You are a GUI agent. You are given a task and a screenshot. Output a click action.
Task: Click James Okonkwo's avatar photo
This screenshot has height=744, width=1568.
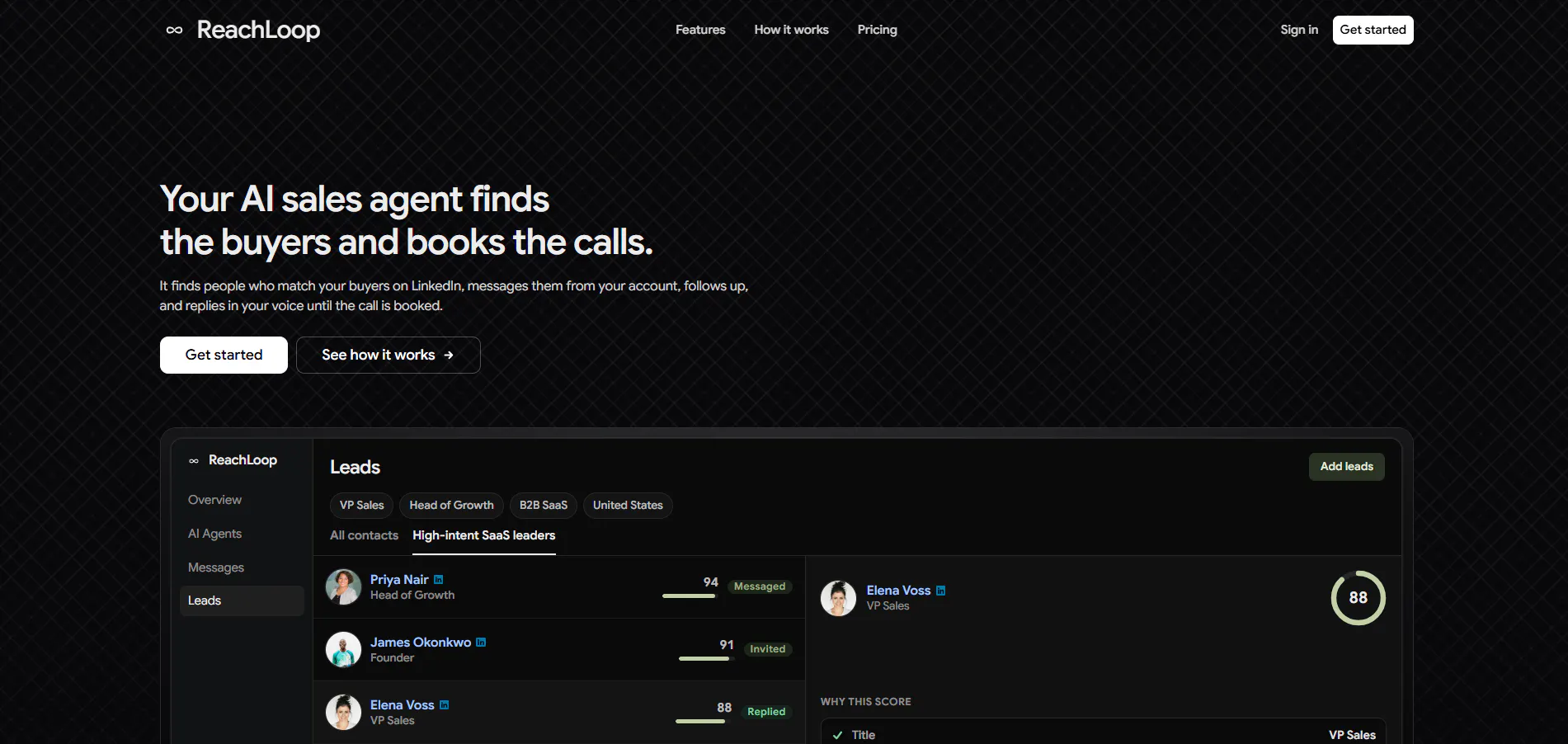coord(344,650)
